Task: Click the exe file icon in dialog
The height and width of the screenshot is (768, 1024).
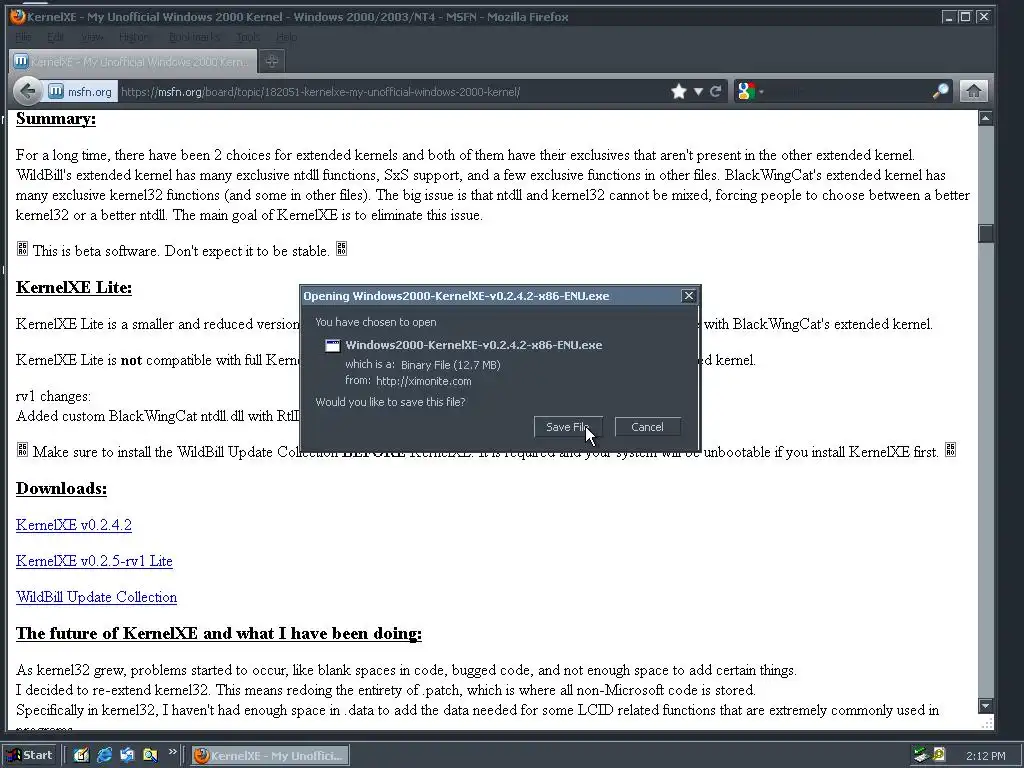Action: tap(332, 345)
